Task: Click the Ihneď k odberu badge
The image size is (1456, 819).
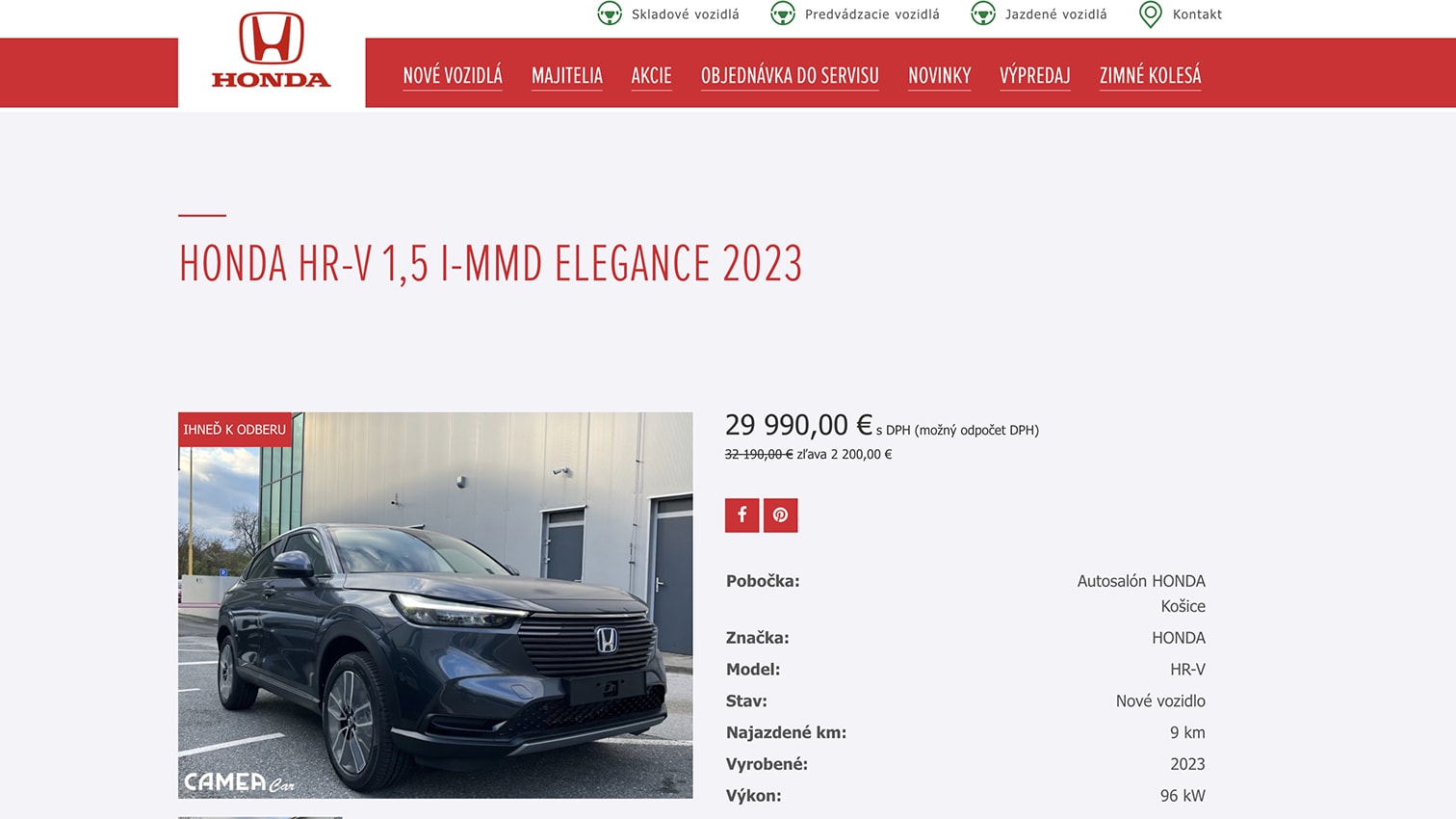Action: (235, 430)
